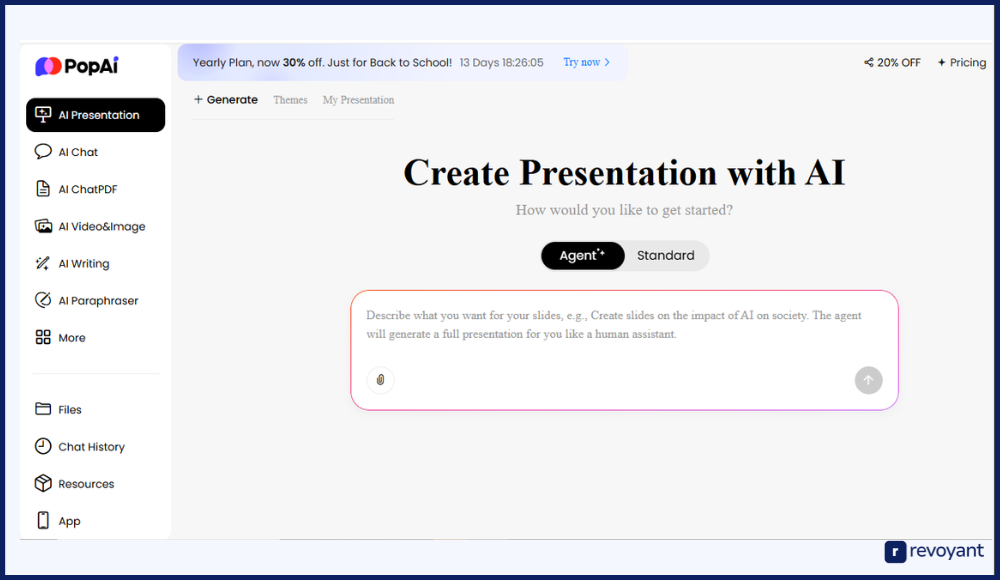
Task: Switch to Standard mode
Action: pos(665,256)
